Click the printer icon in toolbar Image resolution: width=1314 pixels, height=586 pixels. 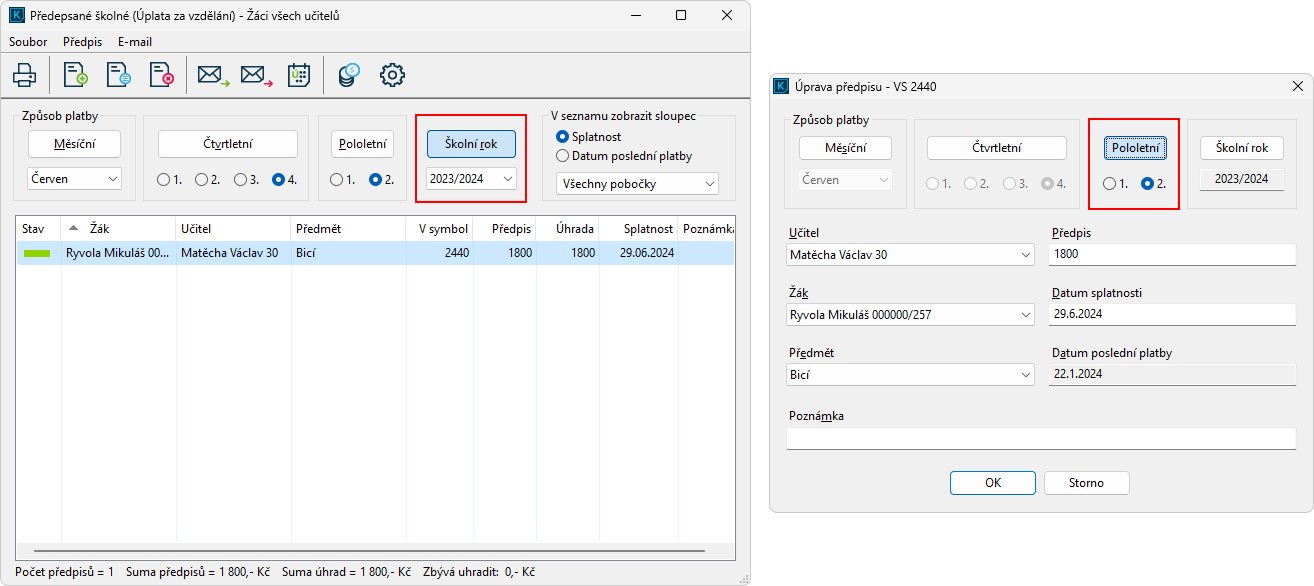(x=25, y=75)
